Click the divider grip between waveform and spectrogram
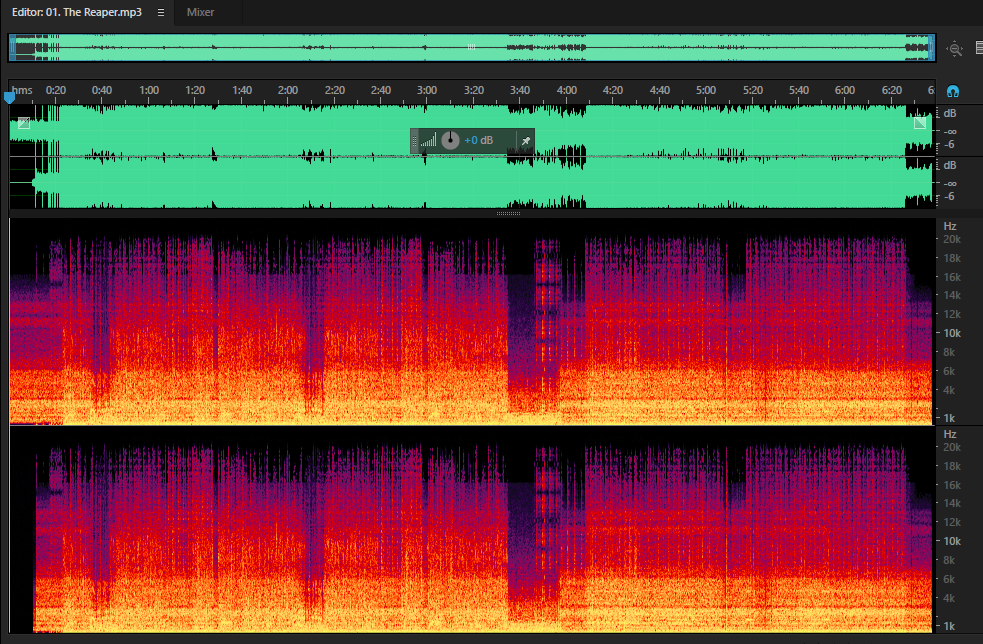 click(508, 213)
